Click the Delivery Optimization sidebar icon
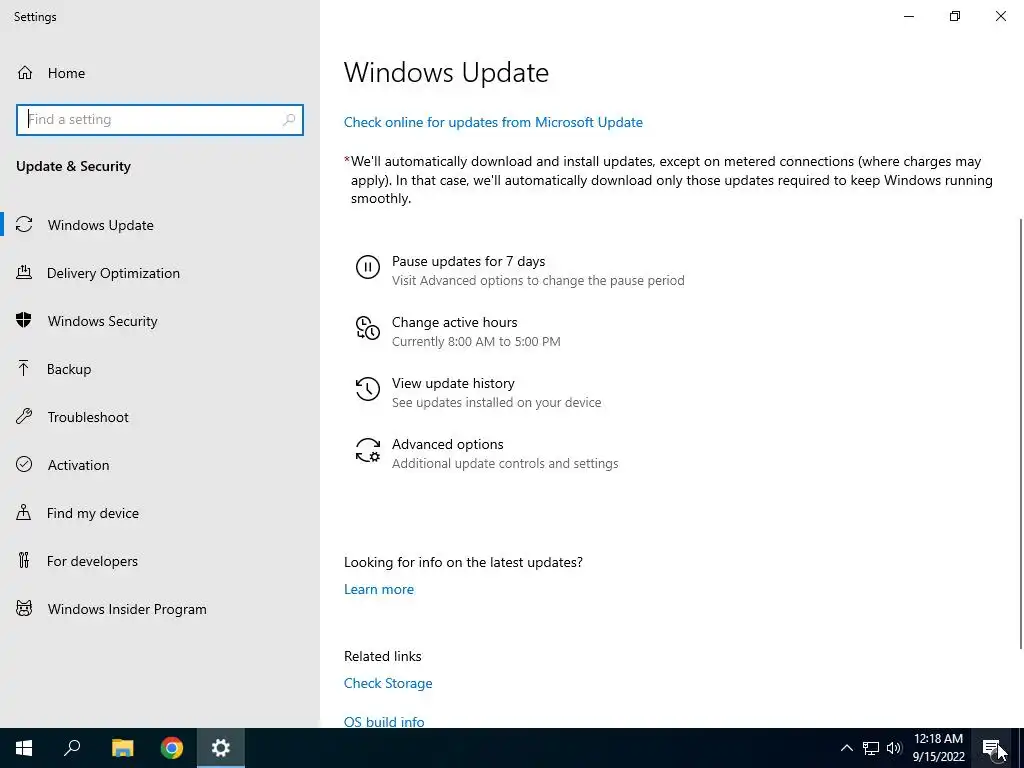Image resolution: width=1024 pixels, height=768 pixels. [24, 273]
